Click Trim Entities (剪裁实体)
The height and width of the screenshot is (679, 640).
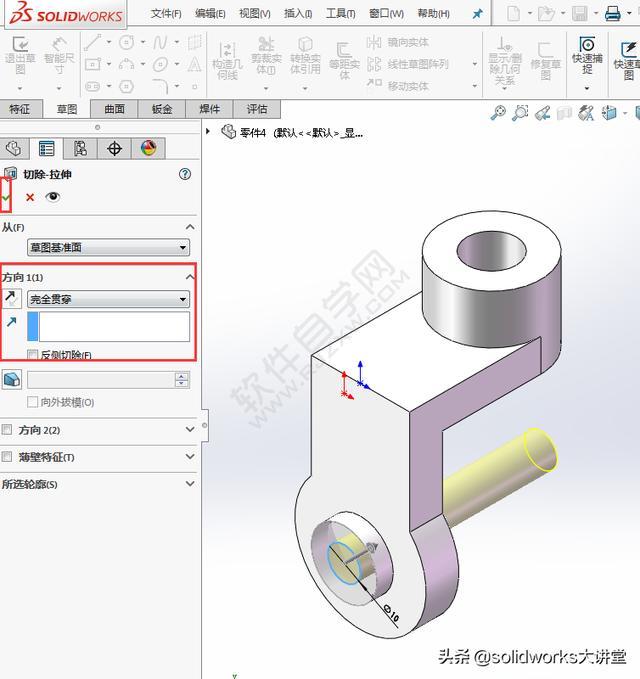(x=266, y=56)
